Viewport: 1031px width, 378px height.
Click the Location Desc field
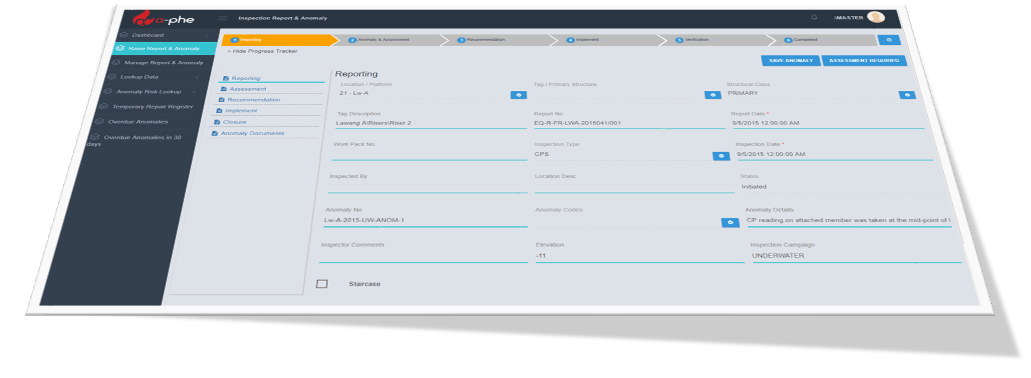(635, 187)
